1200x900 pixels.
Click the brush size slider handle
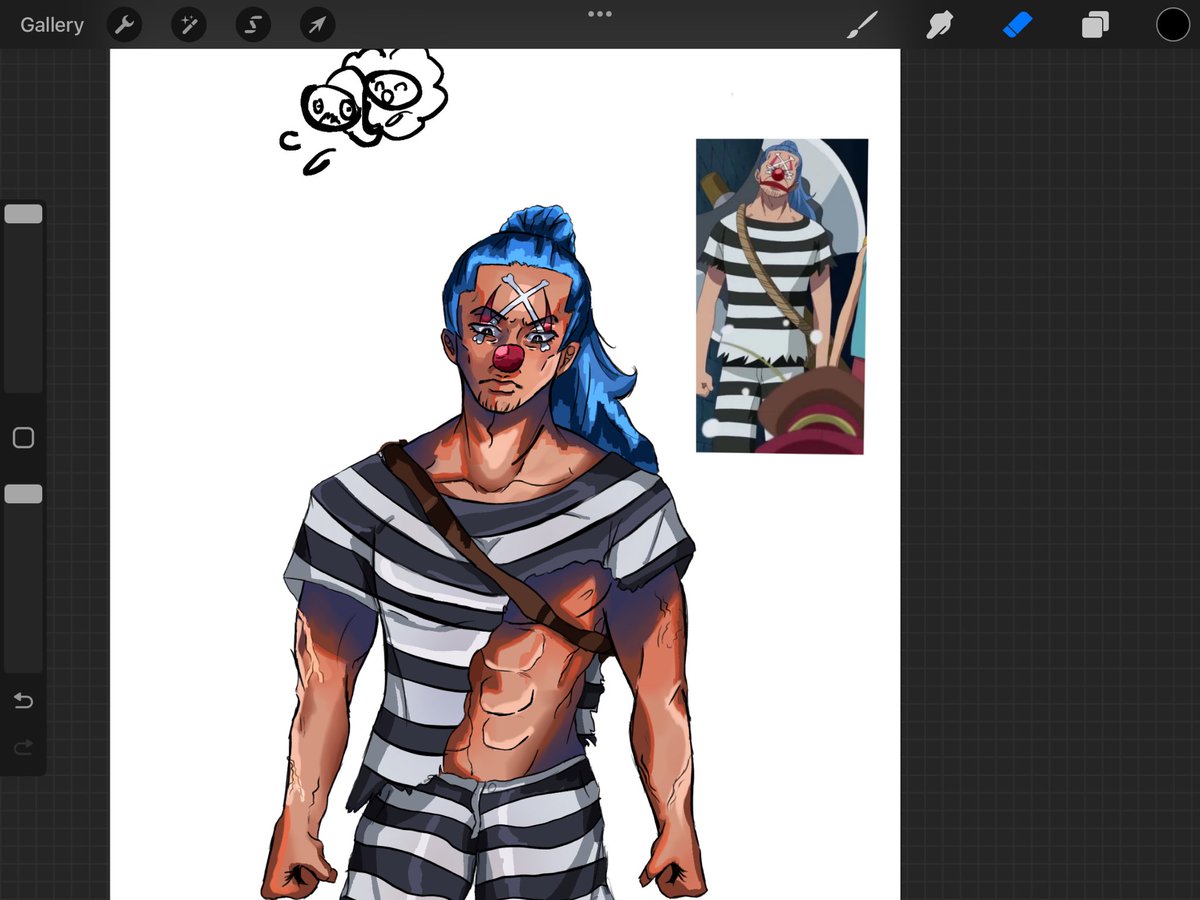(x=23, y=214)
